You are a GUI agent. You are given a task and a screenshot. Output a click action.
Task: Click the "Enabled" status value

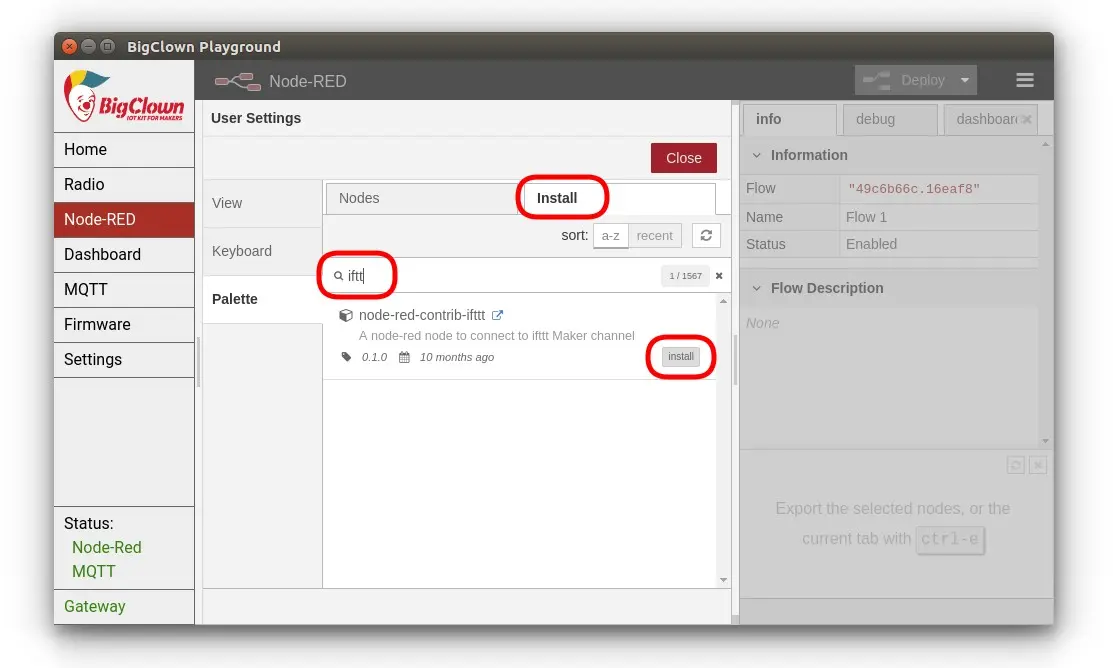coord(871,244)
